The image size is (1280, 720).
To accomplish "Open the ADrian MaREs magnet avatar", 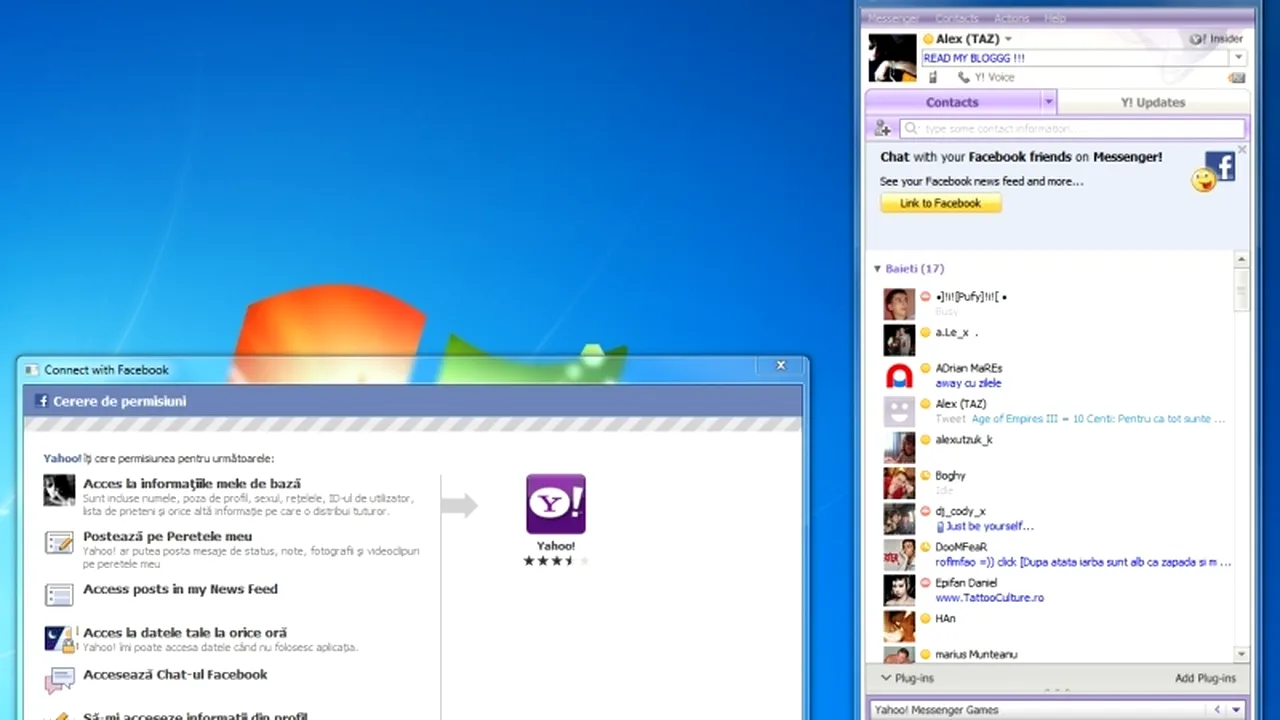I will click(899, 376).
